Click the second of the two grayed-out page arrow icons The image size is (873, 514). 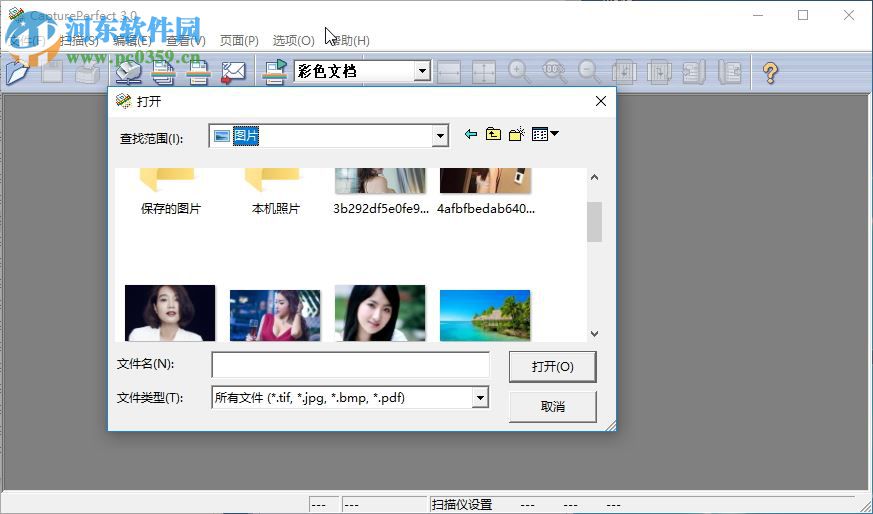pyautogui.click(x=659, y=72)
